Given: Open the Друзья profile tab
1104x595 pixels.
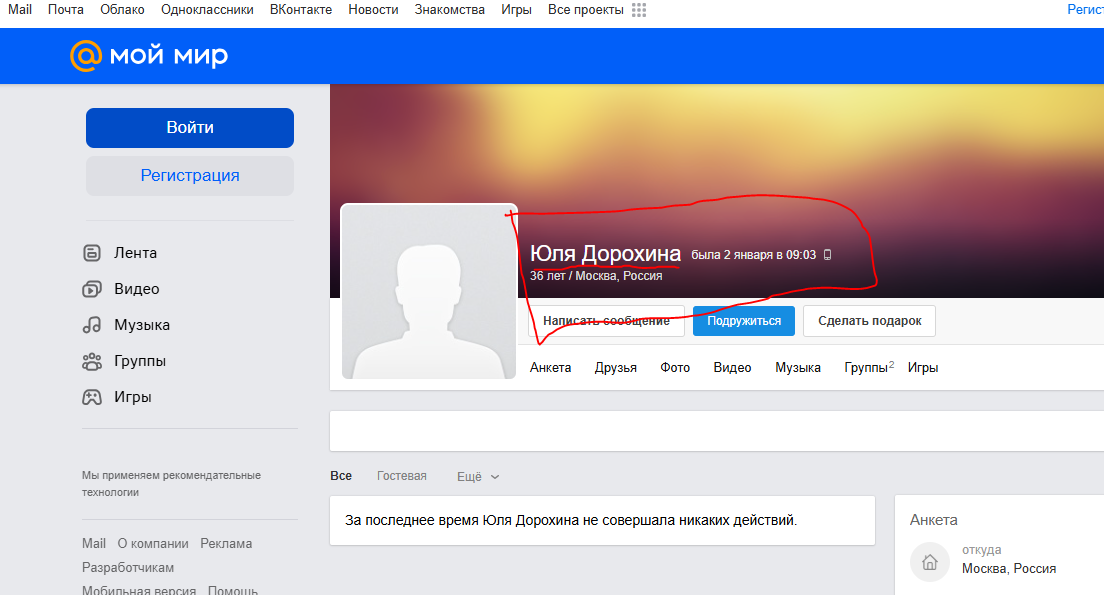Looking at the screenshot, I should (615, 368).
